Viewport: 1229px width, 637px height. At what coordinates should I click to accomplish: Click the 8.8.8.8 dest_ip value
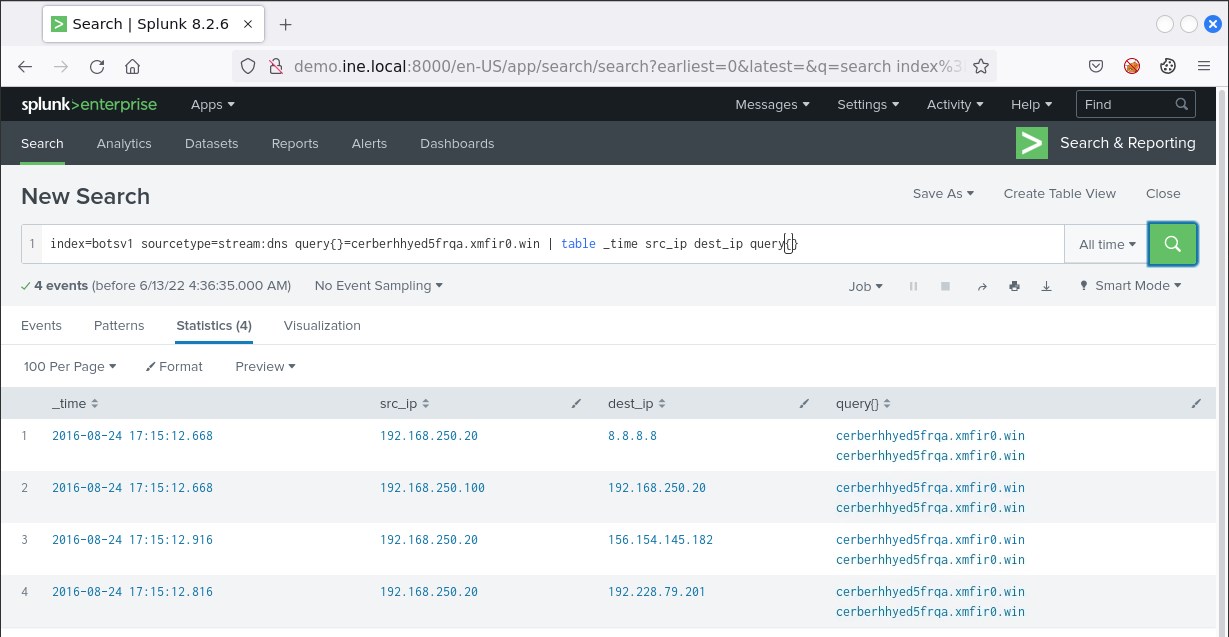tap(632, 436)
